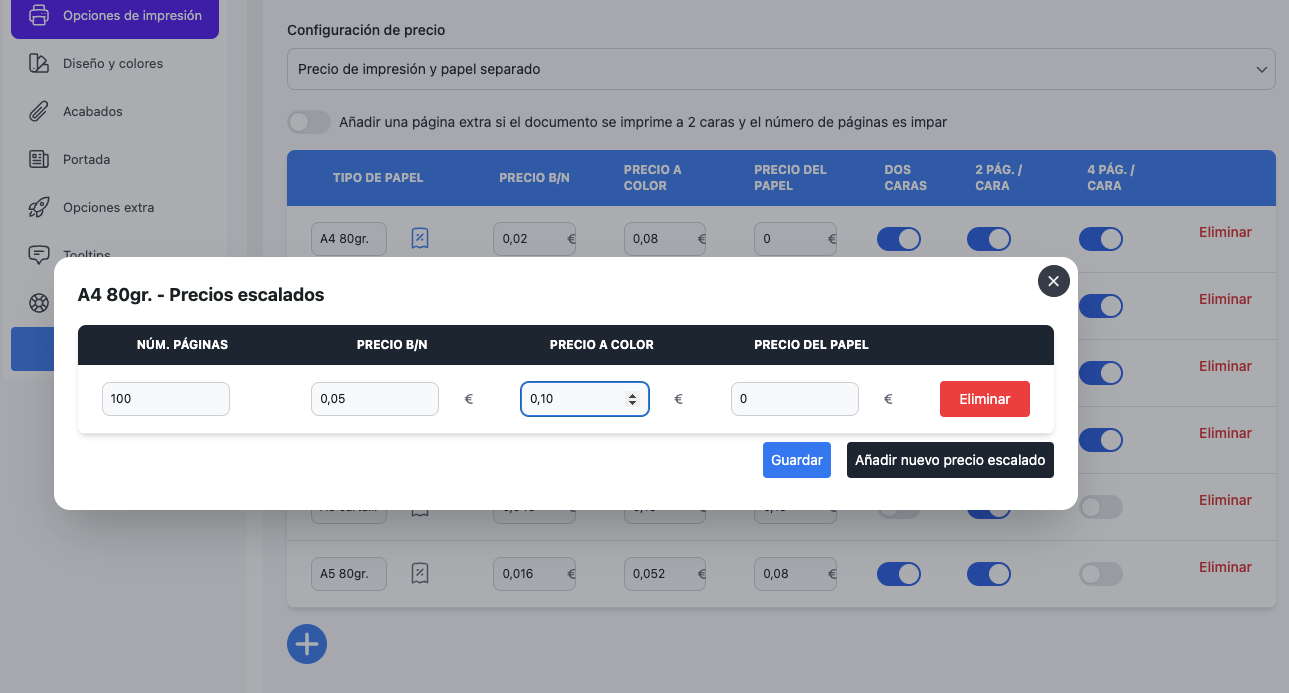Click the Núm. páginas field showing 100

click(166, 399)
